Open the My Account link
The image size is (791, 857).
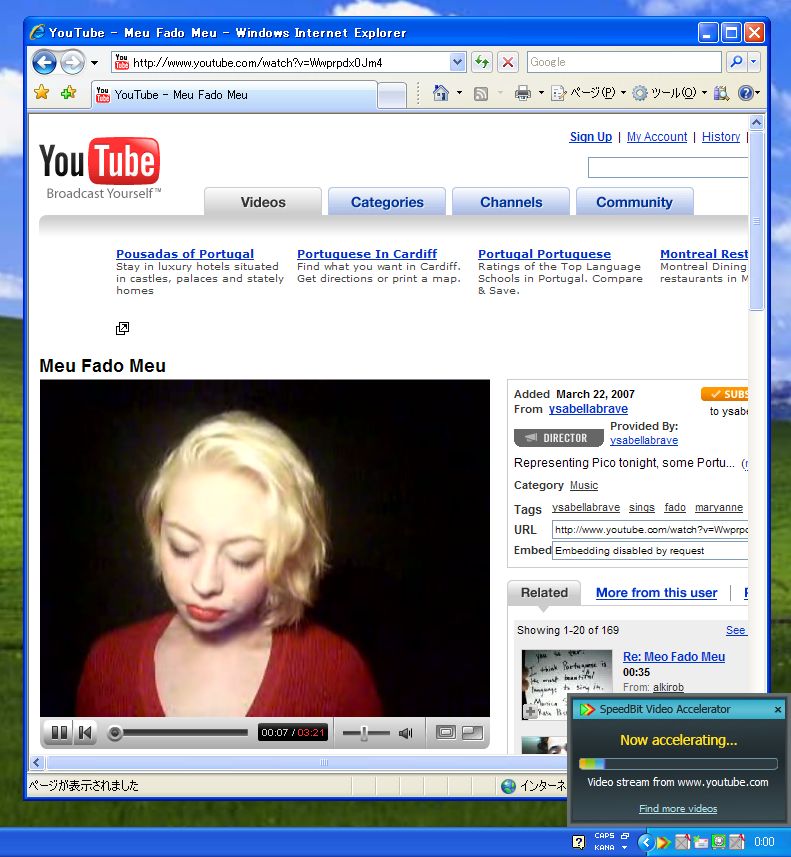[x=657, y=137]
